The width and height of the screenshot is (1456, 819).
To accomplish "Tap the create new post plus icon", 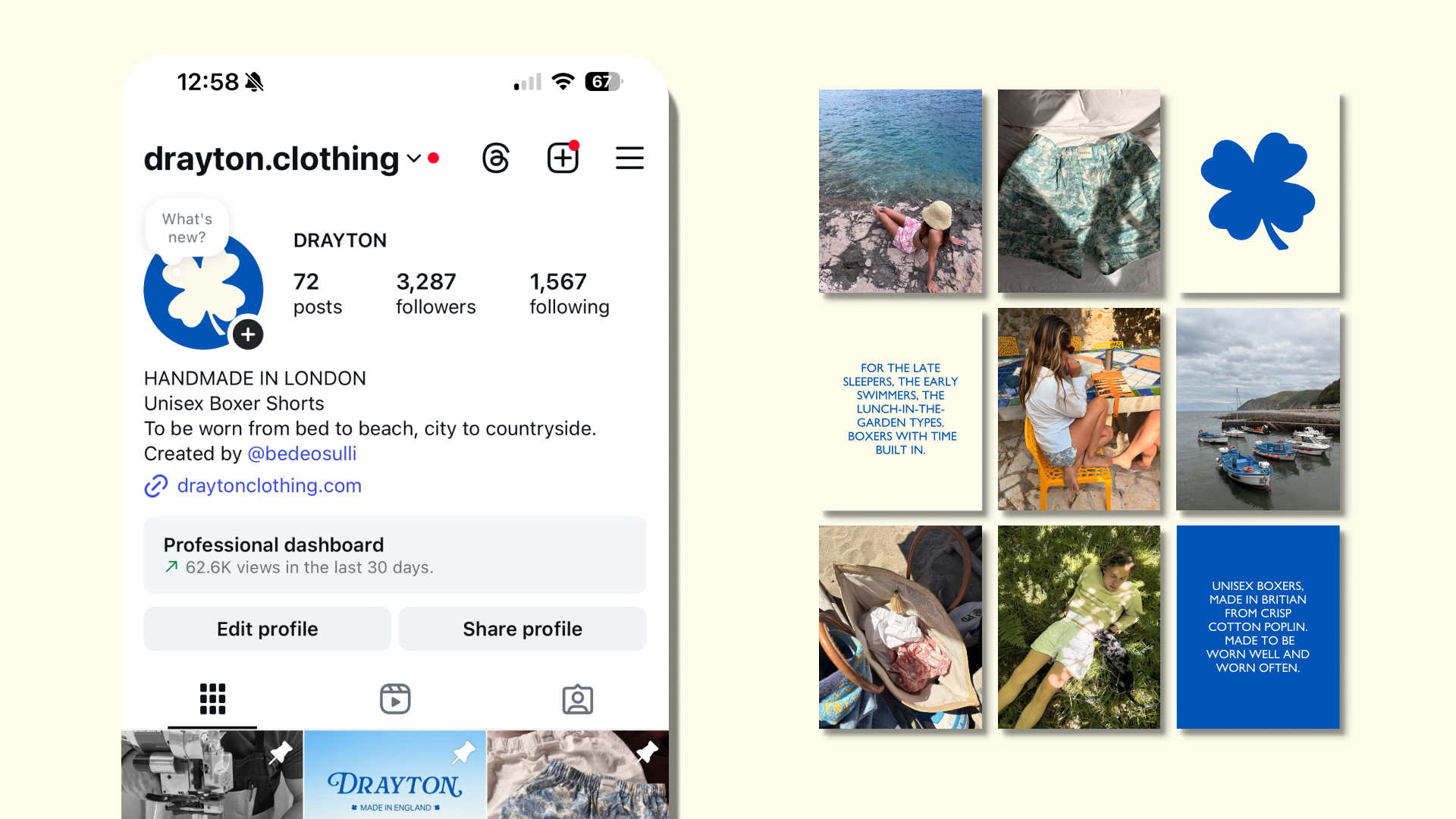I will tap(563, 158).
